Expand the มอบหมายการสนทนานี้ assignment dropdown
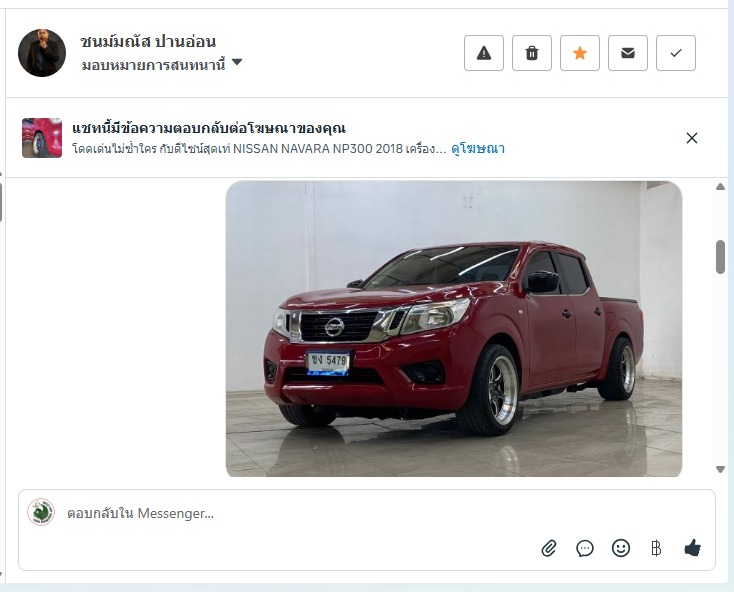Image resolution: width=734 pixels, height=592 pixels. (161, 64)
